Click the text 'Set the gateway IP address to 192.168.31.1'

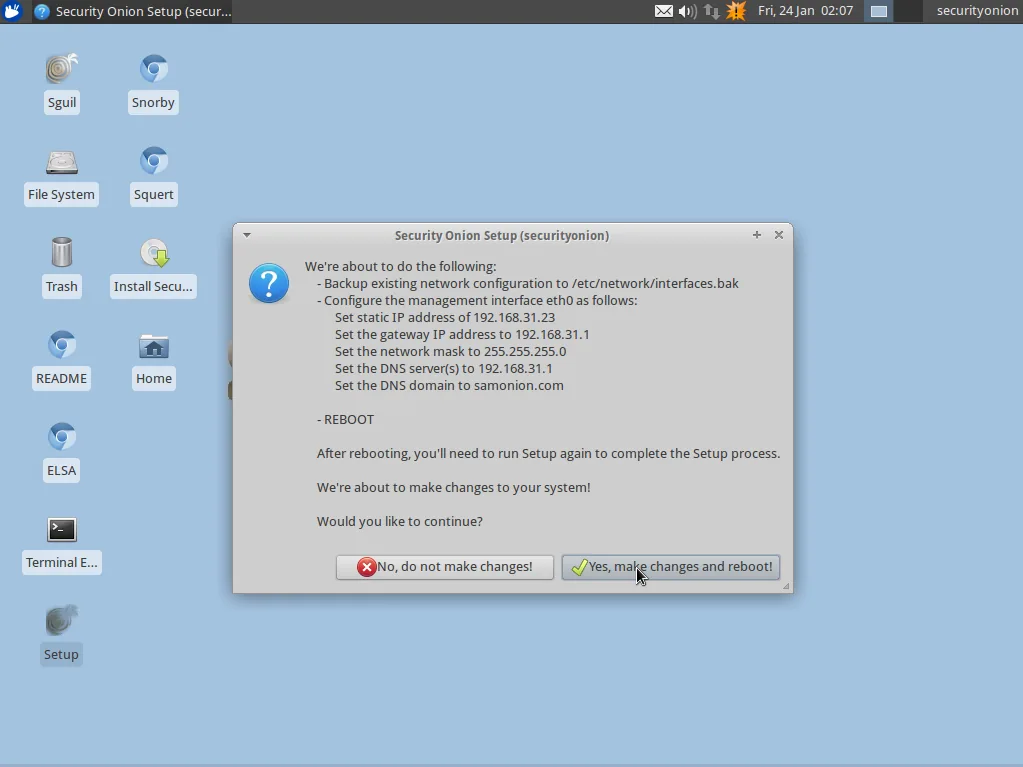[x=462, y=335]
